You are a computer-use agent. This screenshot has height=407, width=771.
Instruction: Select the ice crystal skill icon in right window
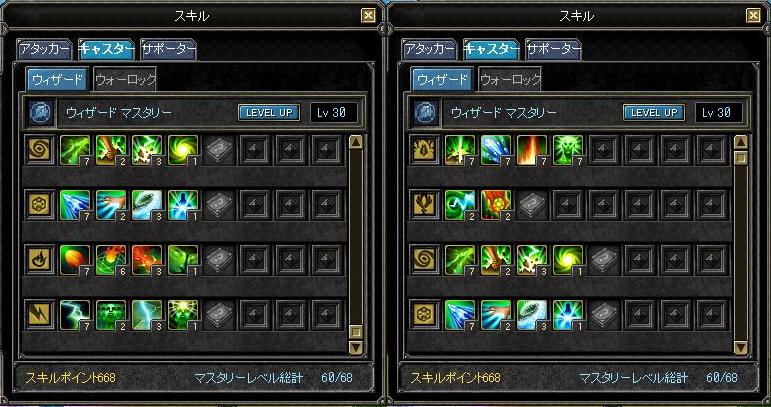pos(496,150)
